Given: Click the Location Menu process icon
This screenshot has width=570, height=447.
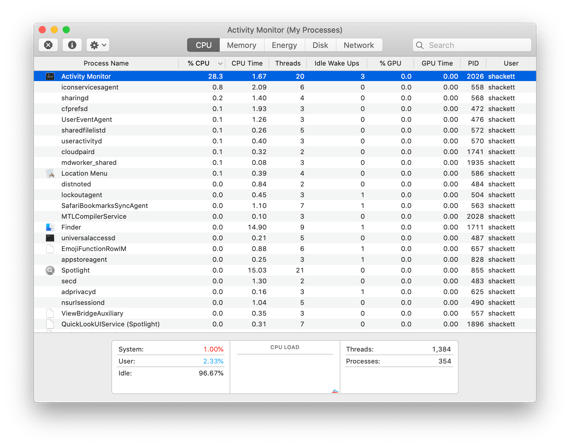Looking at the screenshot, I should [50, 173].
